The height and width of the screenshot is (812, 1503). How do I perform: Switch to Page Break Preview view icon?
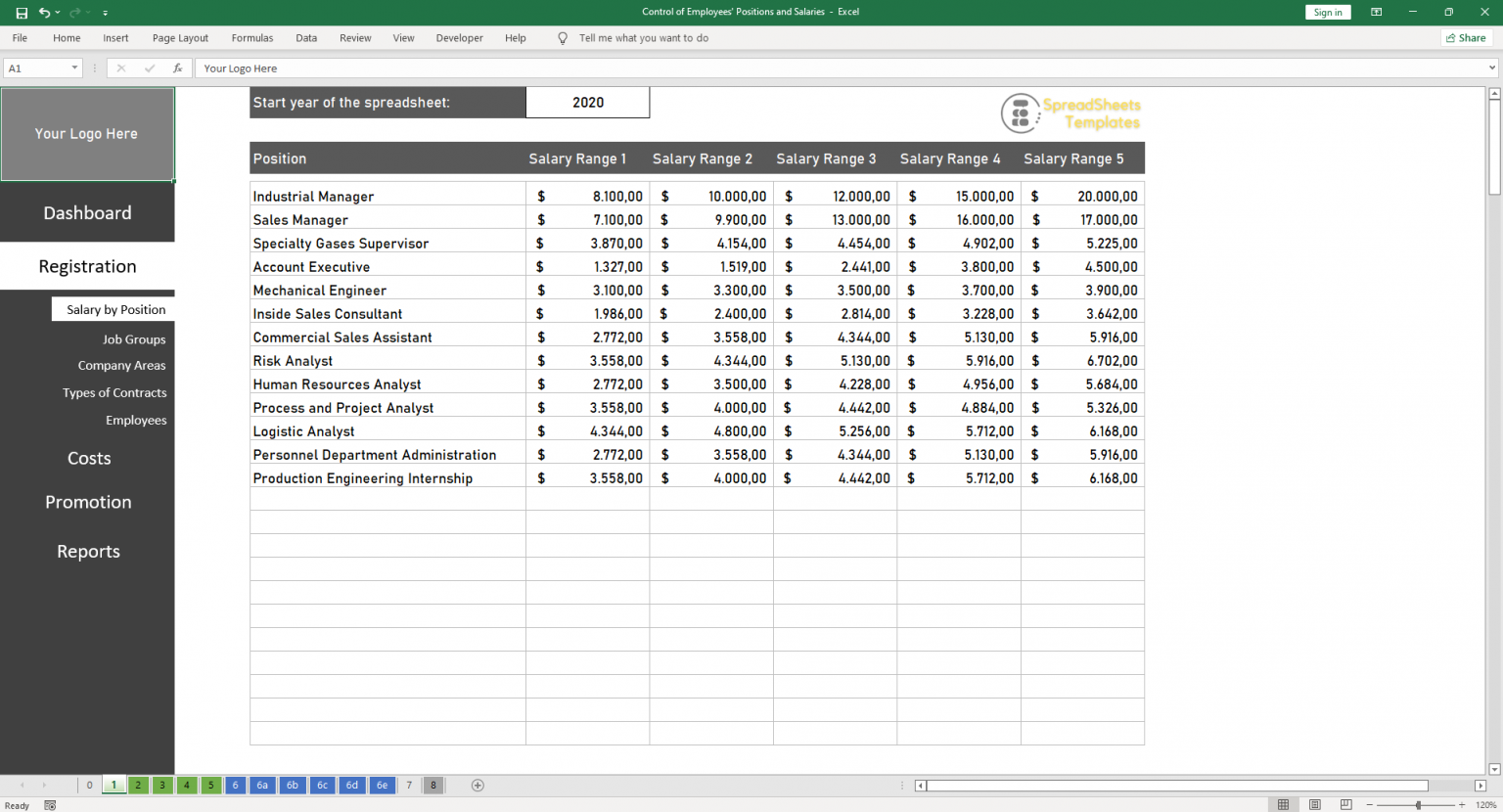[1346, 804]
